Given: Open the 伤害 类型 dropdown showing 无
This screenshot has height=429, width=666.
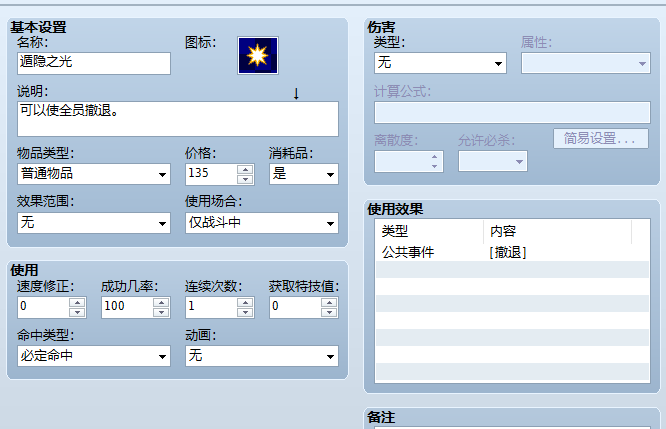Looking at the screenshot, I should click(440, 63).
